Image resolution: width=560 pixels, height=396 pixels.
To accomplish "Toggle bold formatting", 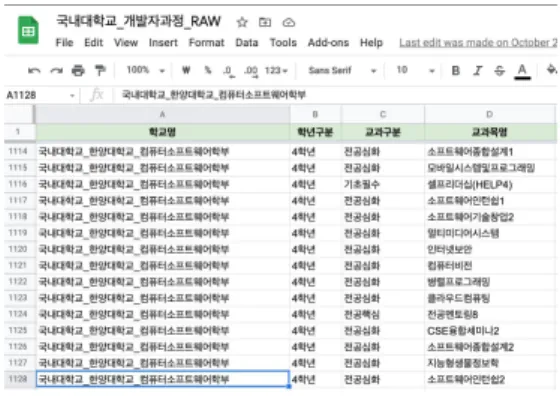I will (455, 71).
